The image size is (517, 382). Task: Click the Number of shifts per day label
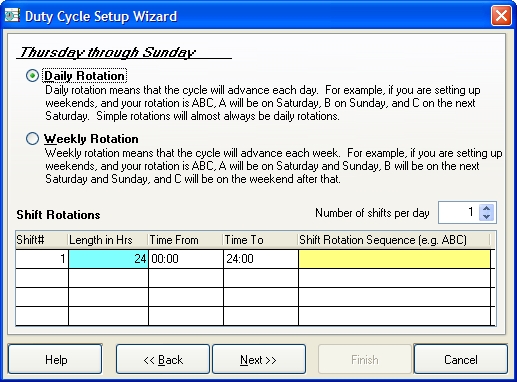[372, 213]
